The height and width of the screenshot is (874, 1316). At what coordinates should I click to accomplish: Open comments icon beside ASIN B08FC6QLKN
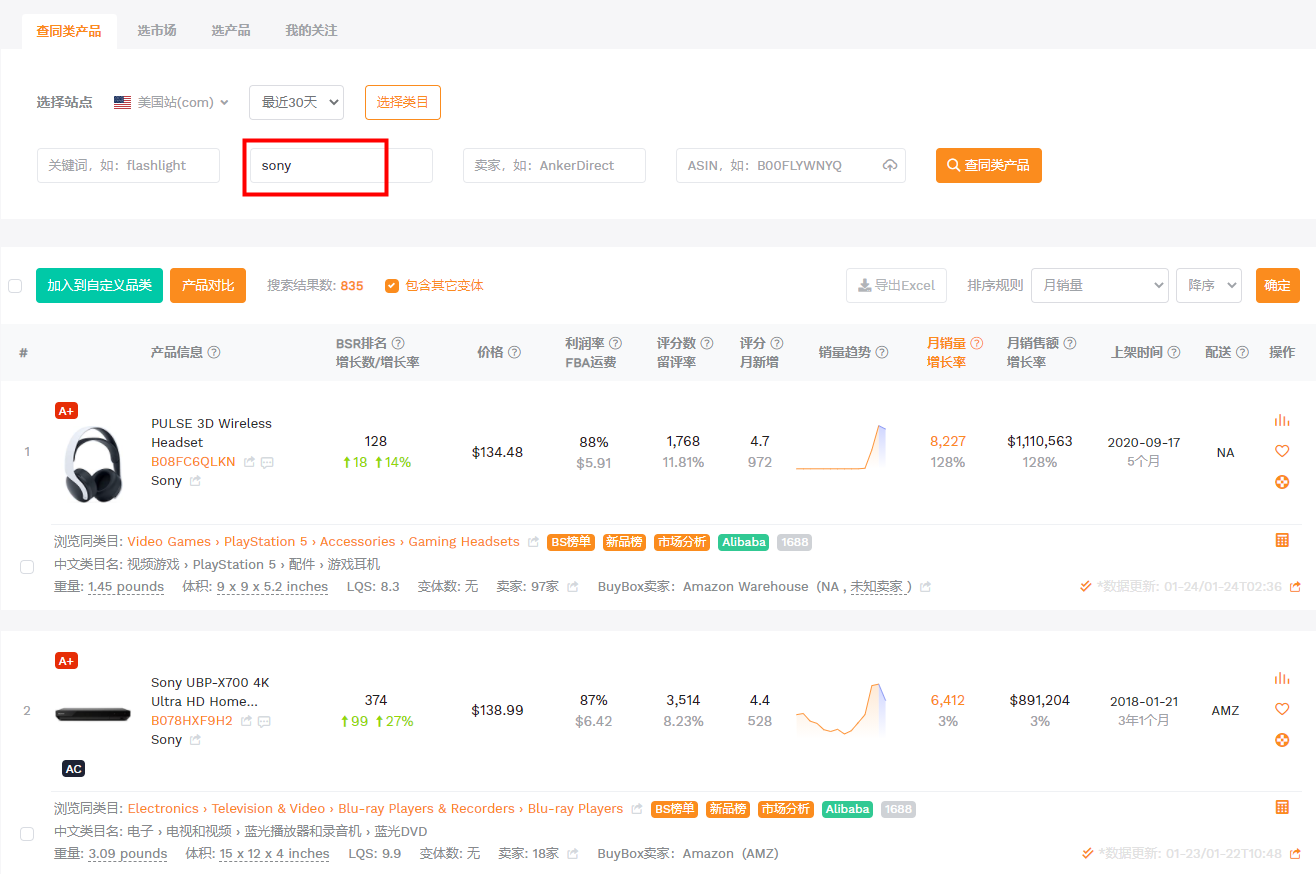(x=267, y=462)
